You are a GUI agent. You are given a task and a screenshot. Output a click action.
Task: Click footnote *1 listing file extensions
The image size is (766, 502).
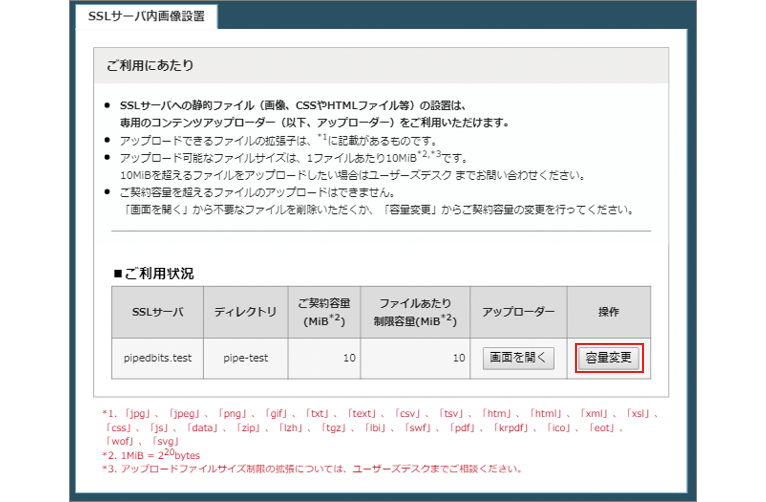381,427
